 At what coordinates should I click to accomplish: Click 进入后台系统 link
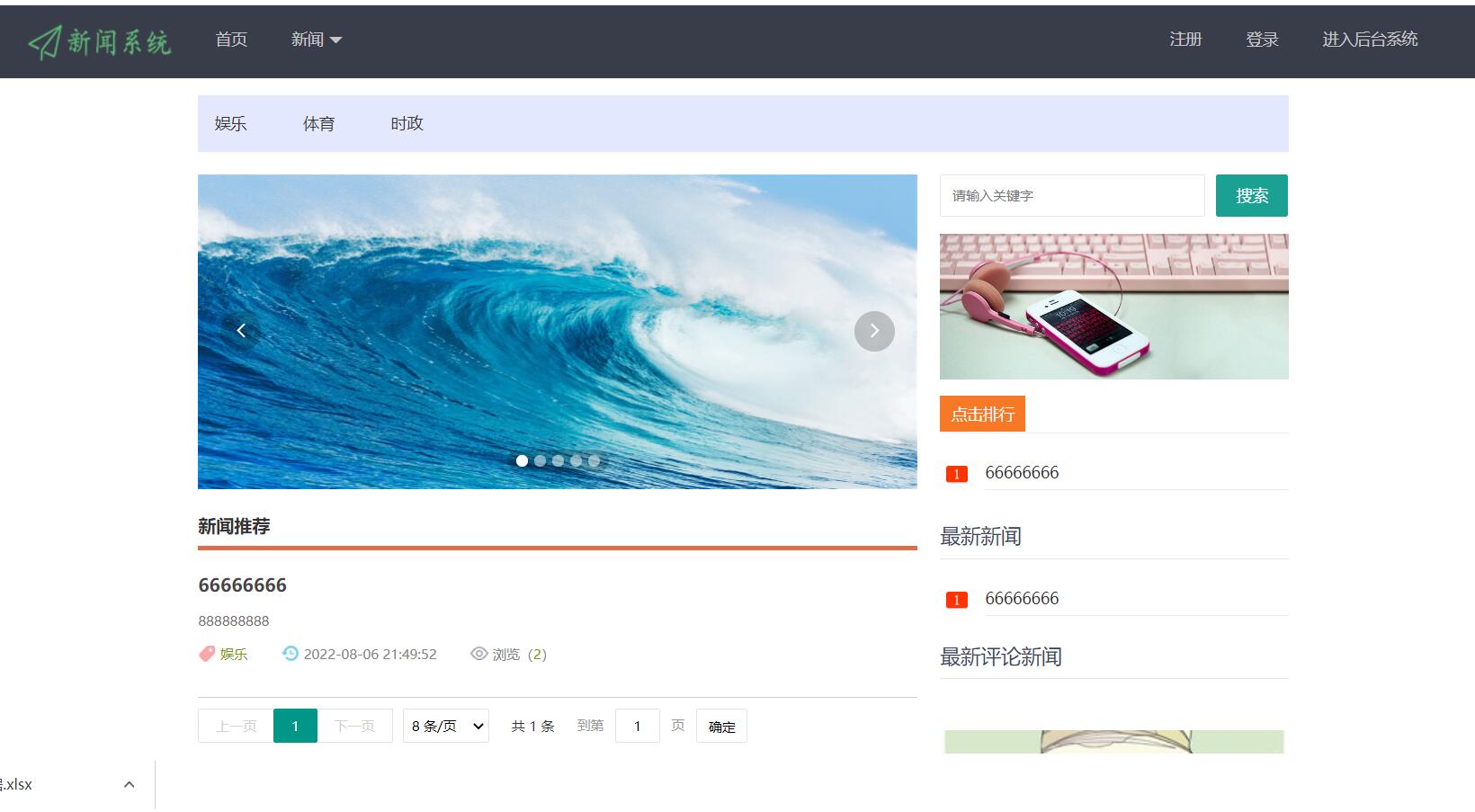(1370, 40)
